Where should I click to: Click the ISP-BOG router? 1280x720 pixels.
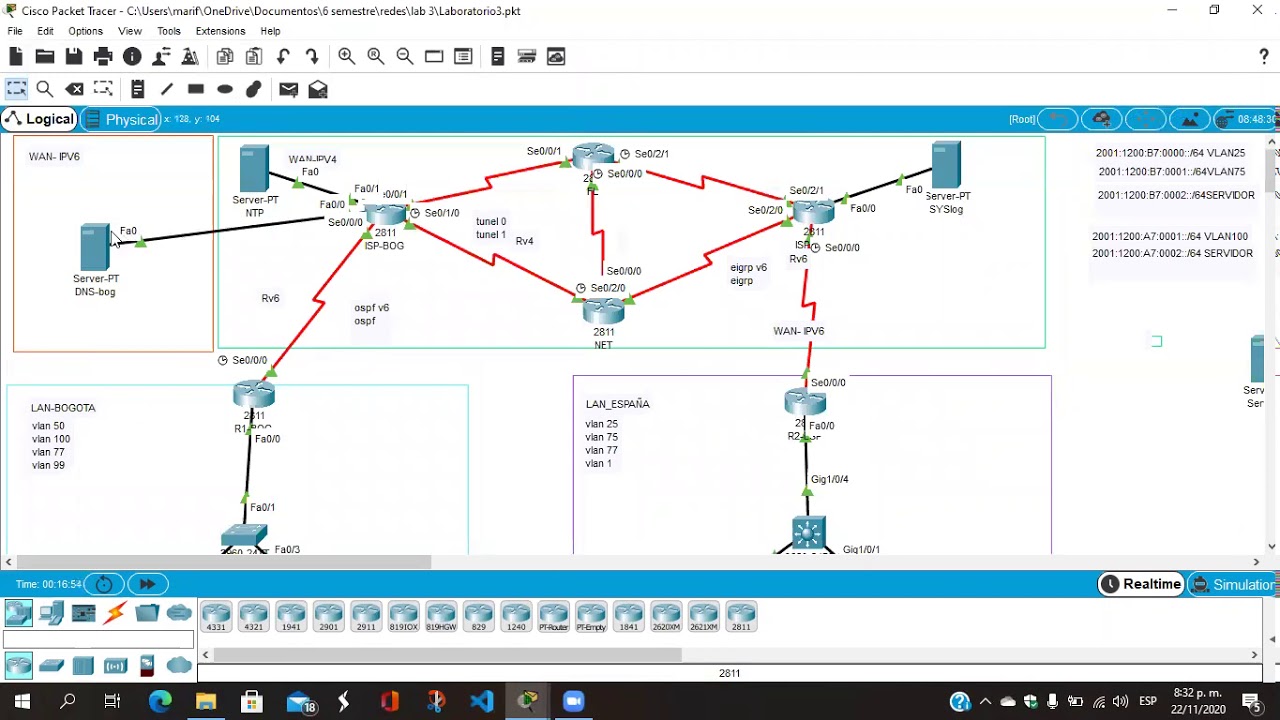pyautogui.click(x=385, y=215)
